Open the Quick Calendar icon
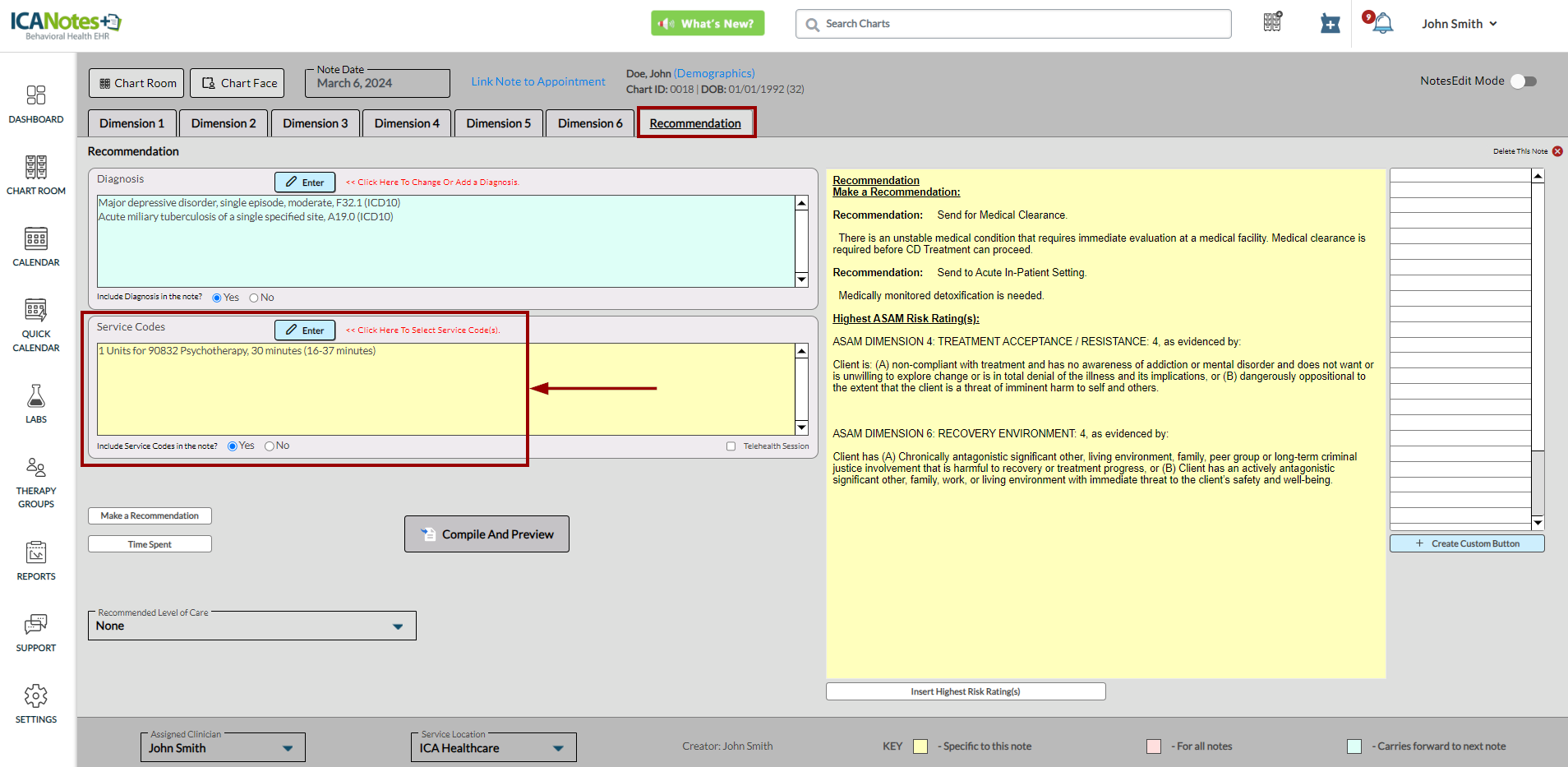1568x767 pixels. coord(35,311)
